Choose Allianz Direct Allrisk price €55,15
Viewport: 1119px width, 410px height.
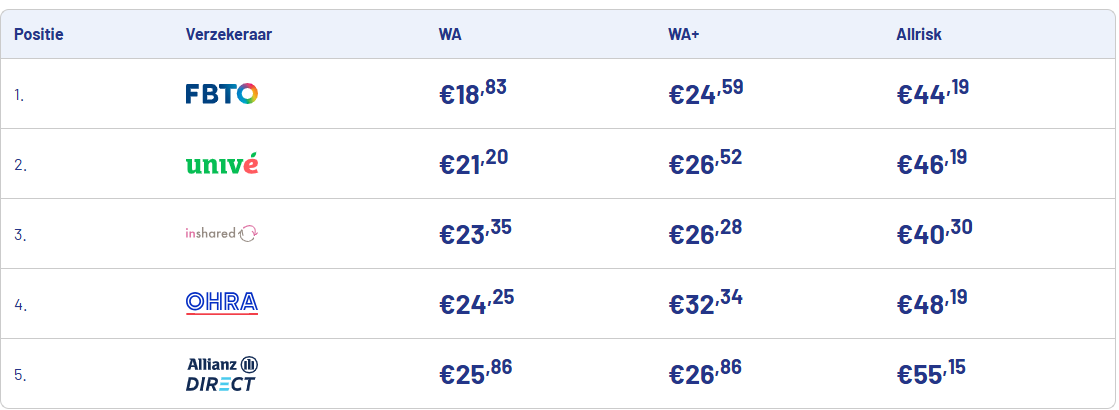[x=931, y=373]
